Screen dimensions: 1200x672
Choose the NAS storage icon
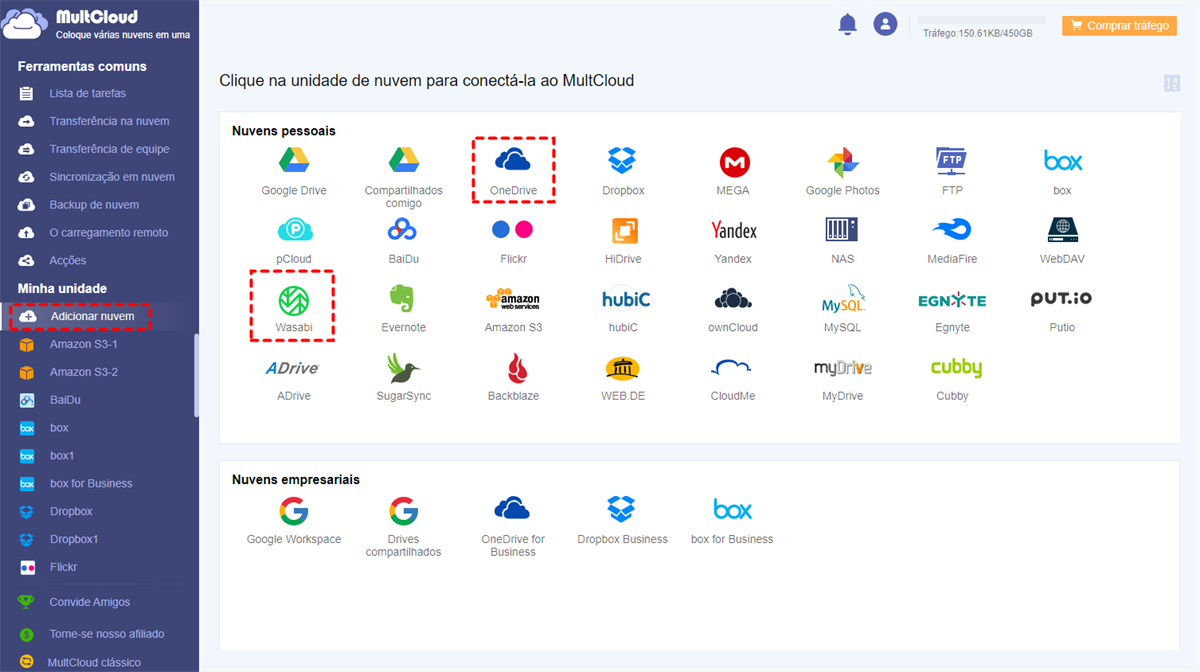[843, 230]
